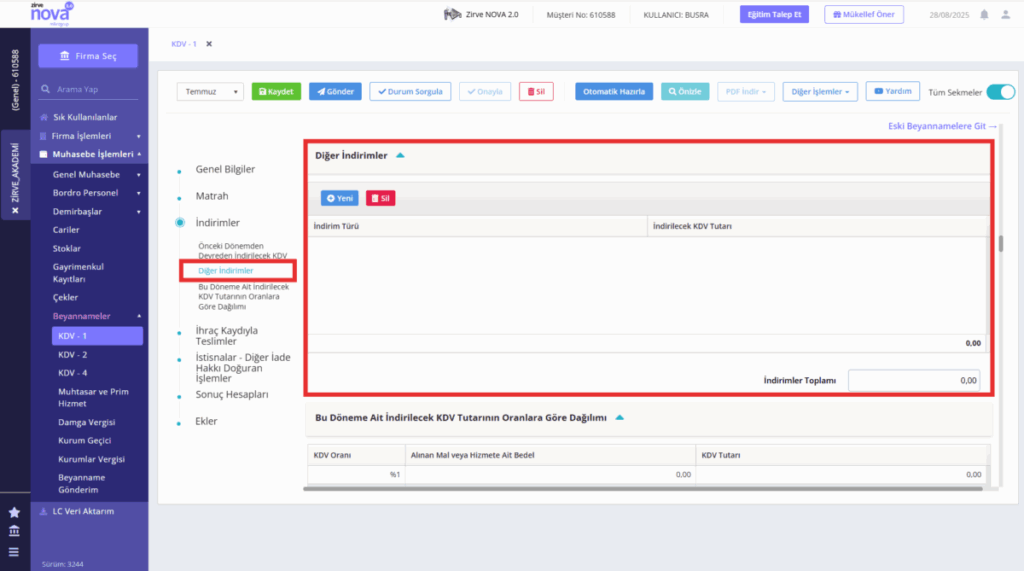Click the bank building icon in sidebar

pos(14,531)
